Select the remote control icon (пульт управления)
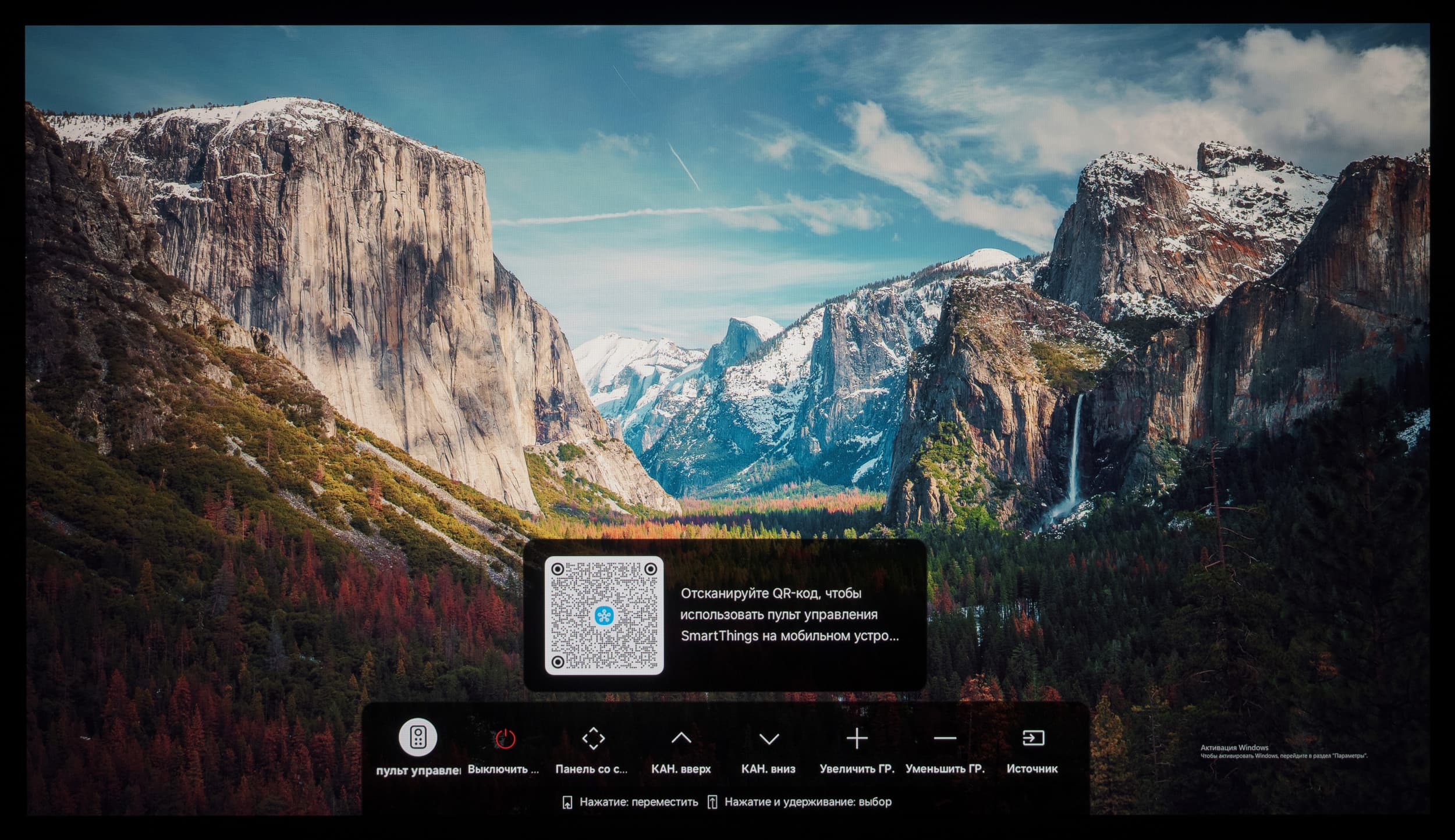This screenshot has height=840, width=1455. [417, 738]
